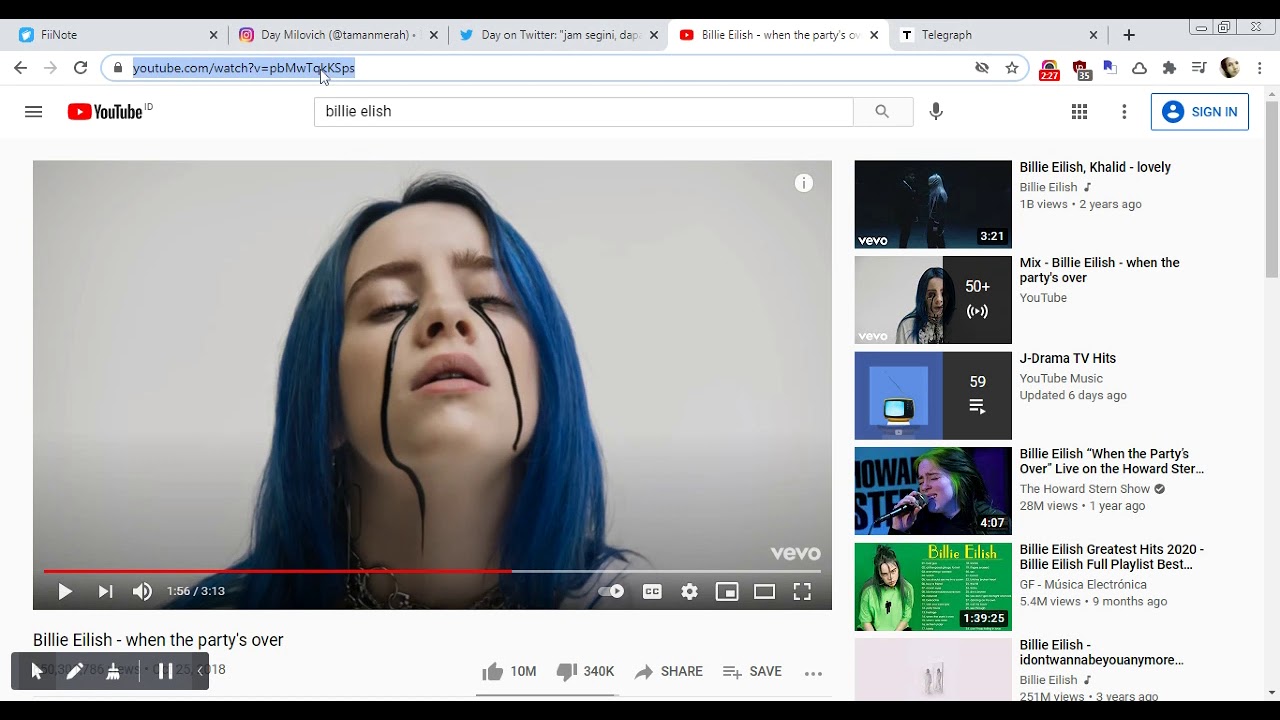Play the paused video
Viewport: 1280px width, 720px height.
[65, 591]
